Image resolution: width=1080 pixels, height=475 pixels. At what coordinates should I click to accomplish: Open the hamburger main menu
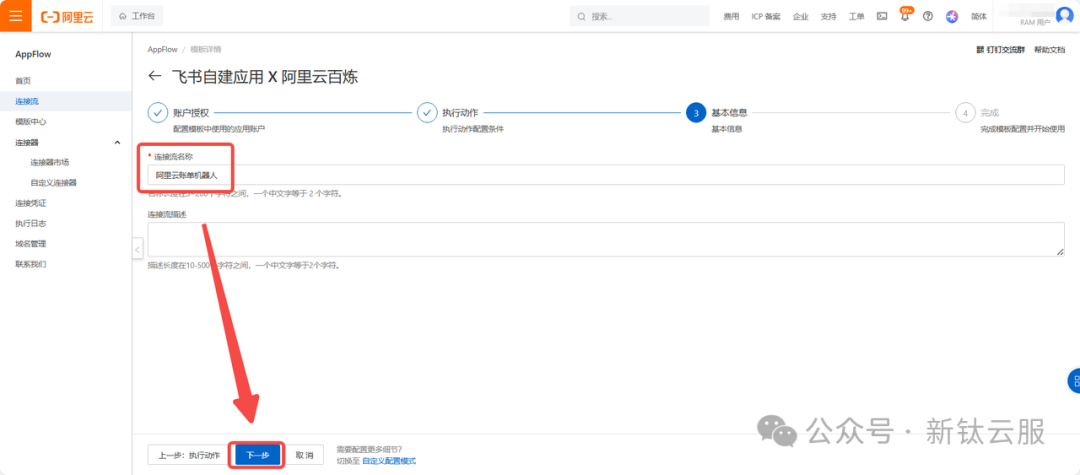(x=15, y=16)
